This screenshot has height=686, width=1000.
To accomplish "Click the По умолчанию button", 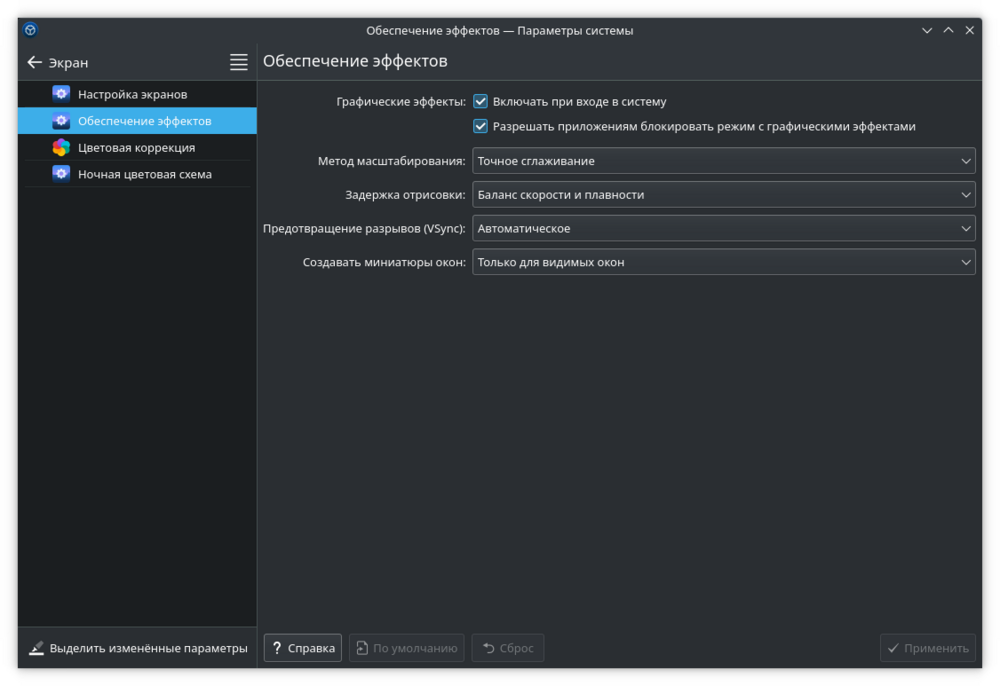I will [x=406, y=648].
